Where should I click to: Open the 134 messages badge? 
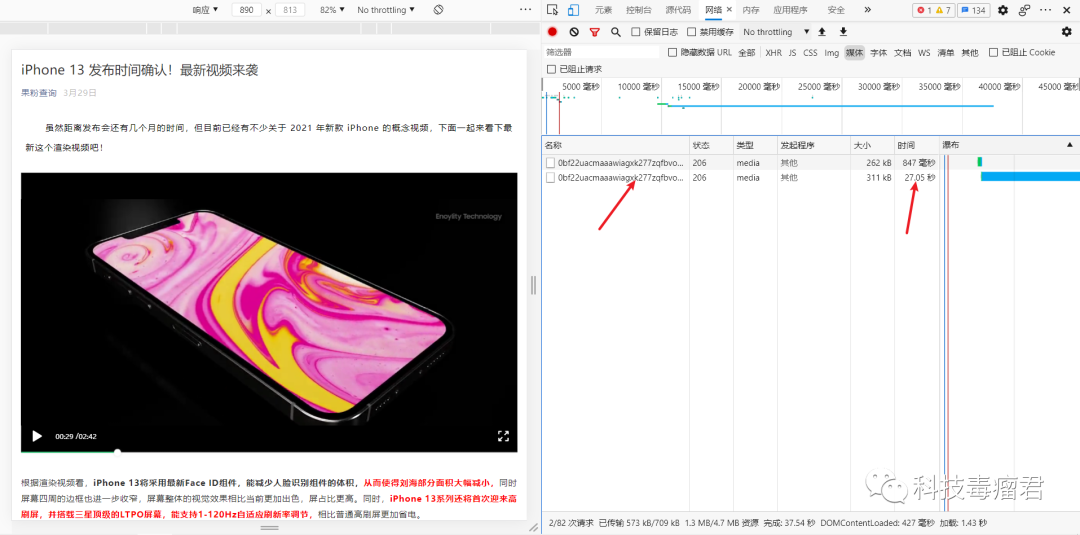[x=974, y=10]
